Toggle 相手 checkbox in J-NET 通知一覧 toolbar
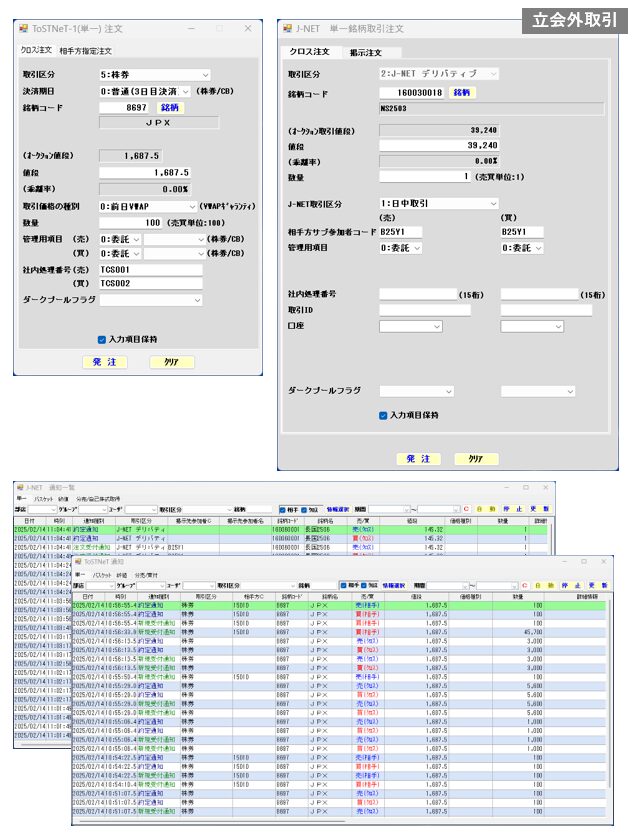Viewport: 639px width, 833px height. click(283, 509)
